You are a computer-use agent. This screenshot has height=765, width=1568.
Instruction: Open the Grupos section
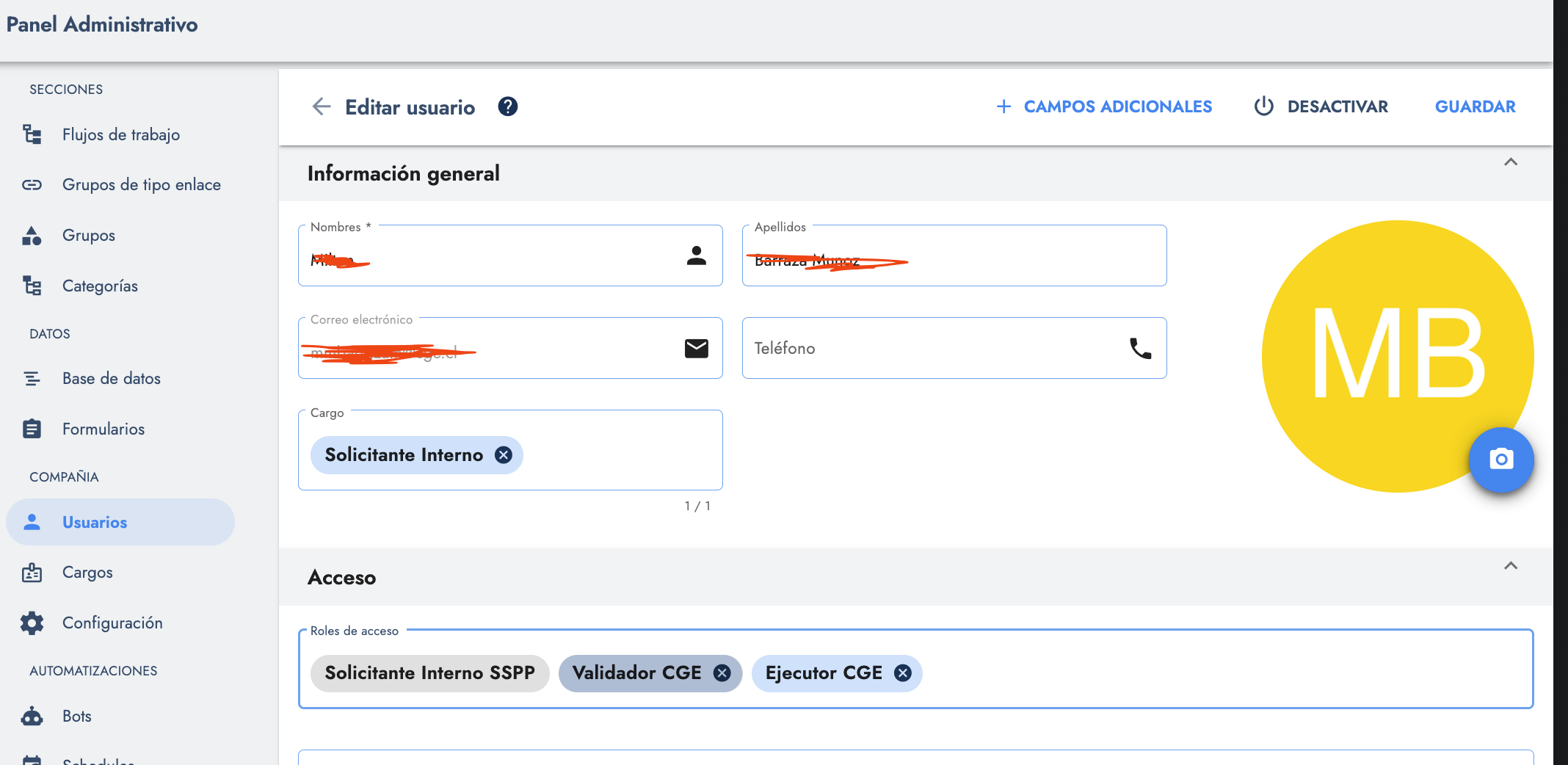[x=88, y=235]
